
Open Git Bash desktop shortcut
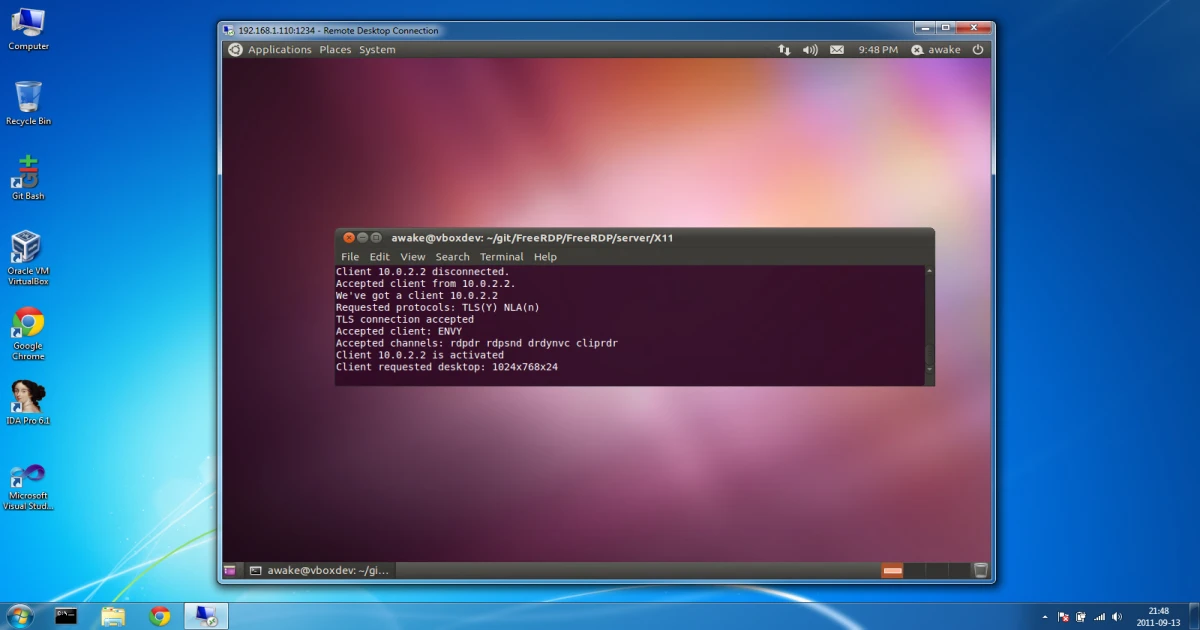tap(28, 177)
